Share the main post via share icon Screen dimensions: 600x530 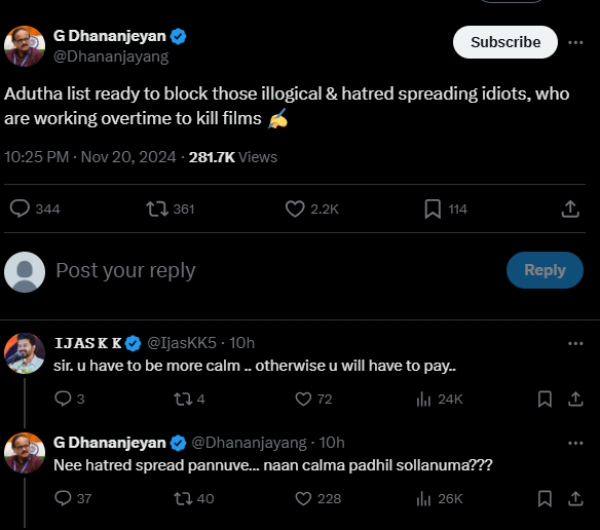570,209
